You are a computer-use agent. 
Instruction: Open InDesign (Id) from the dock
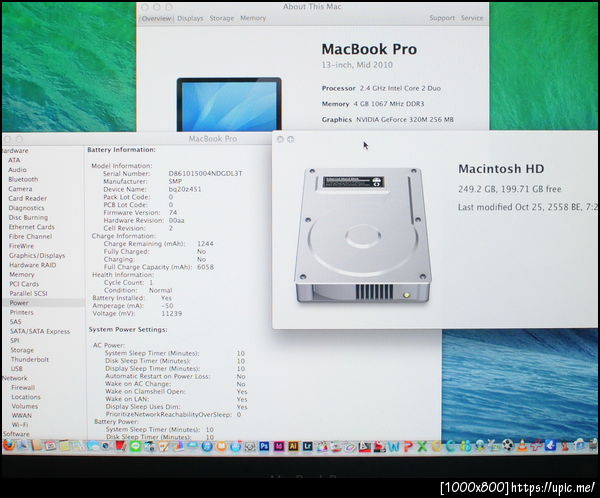[x=279, y=446]
